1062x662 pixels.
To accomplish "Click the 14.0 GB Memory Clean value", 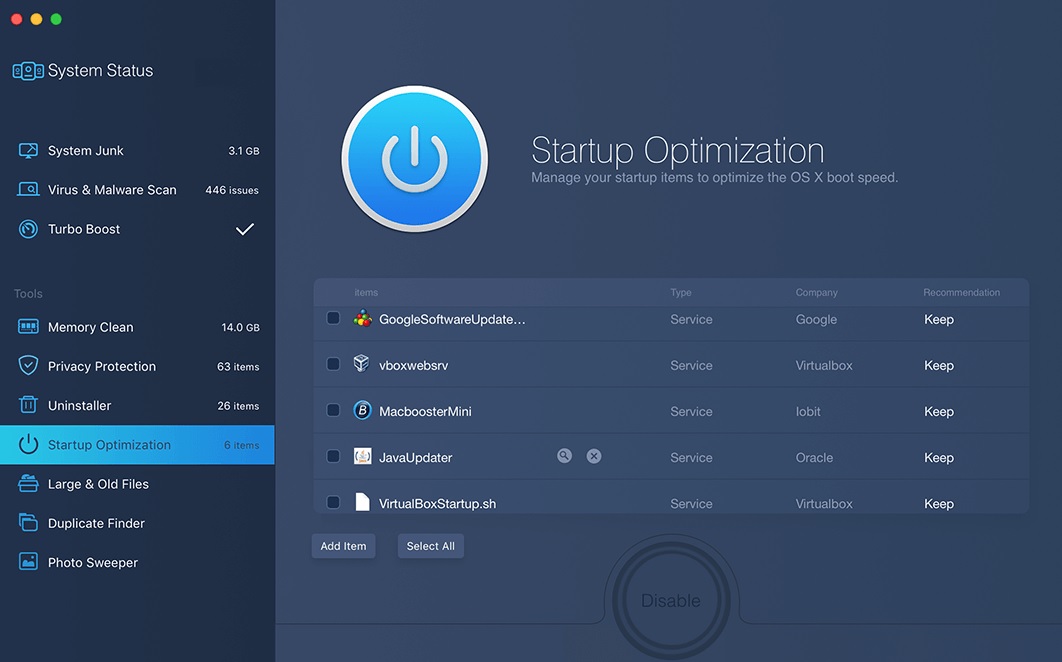I will [x=240, y=327].
